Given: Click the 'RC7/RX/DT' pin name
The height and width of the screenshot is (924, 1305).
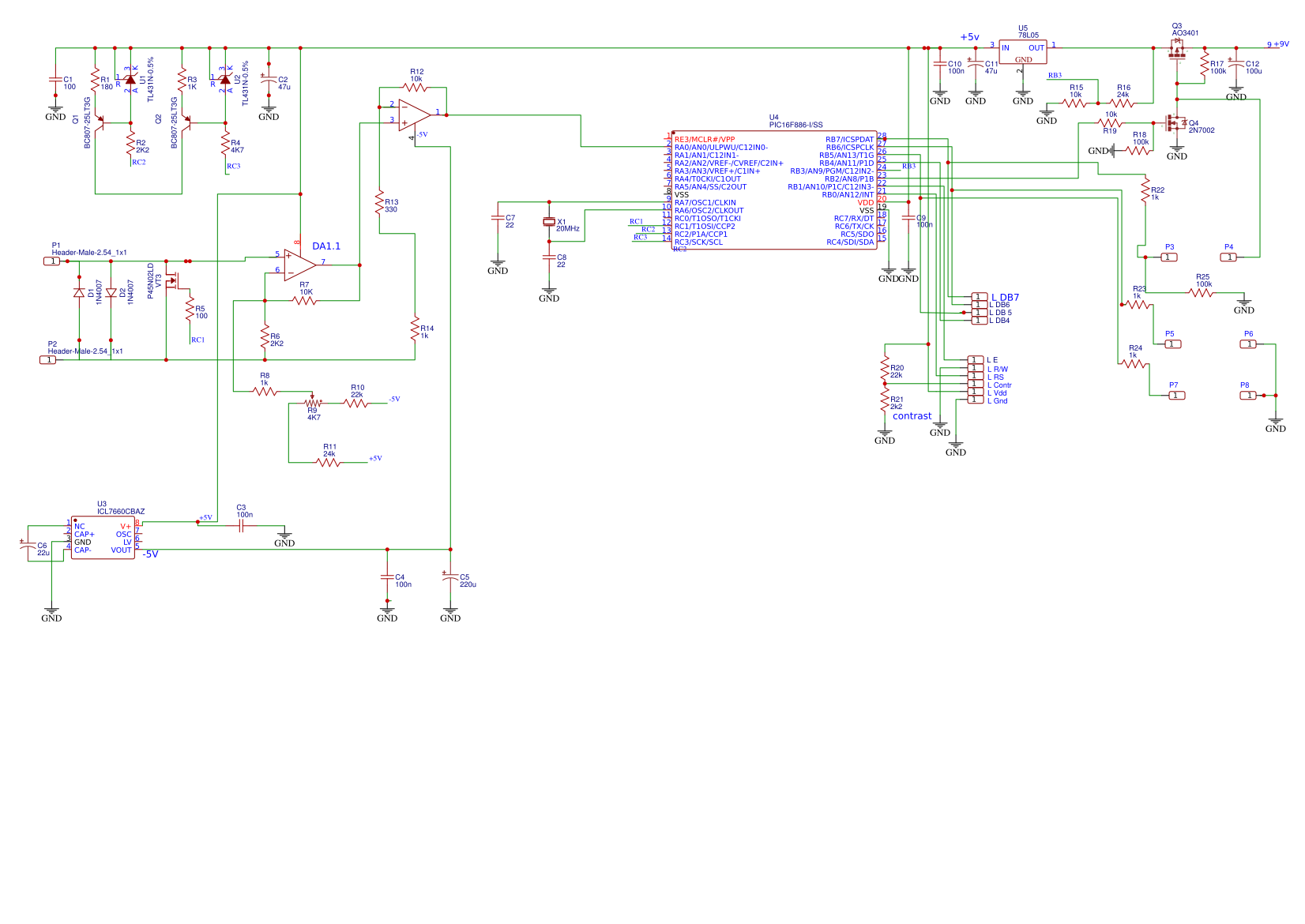Looking at the screenshot, I should 854,219.
